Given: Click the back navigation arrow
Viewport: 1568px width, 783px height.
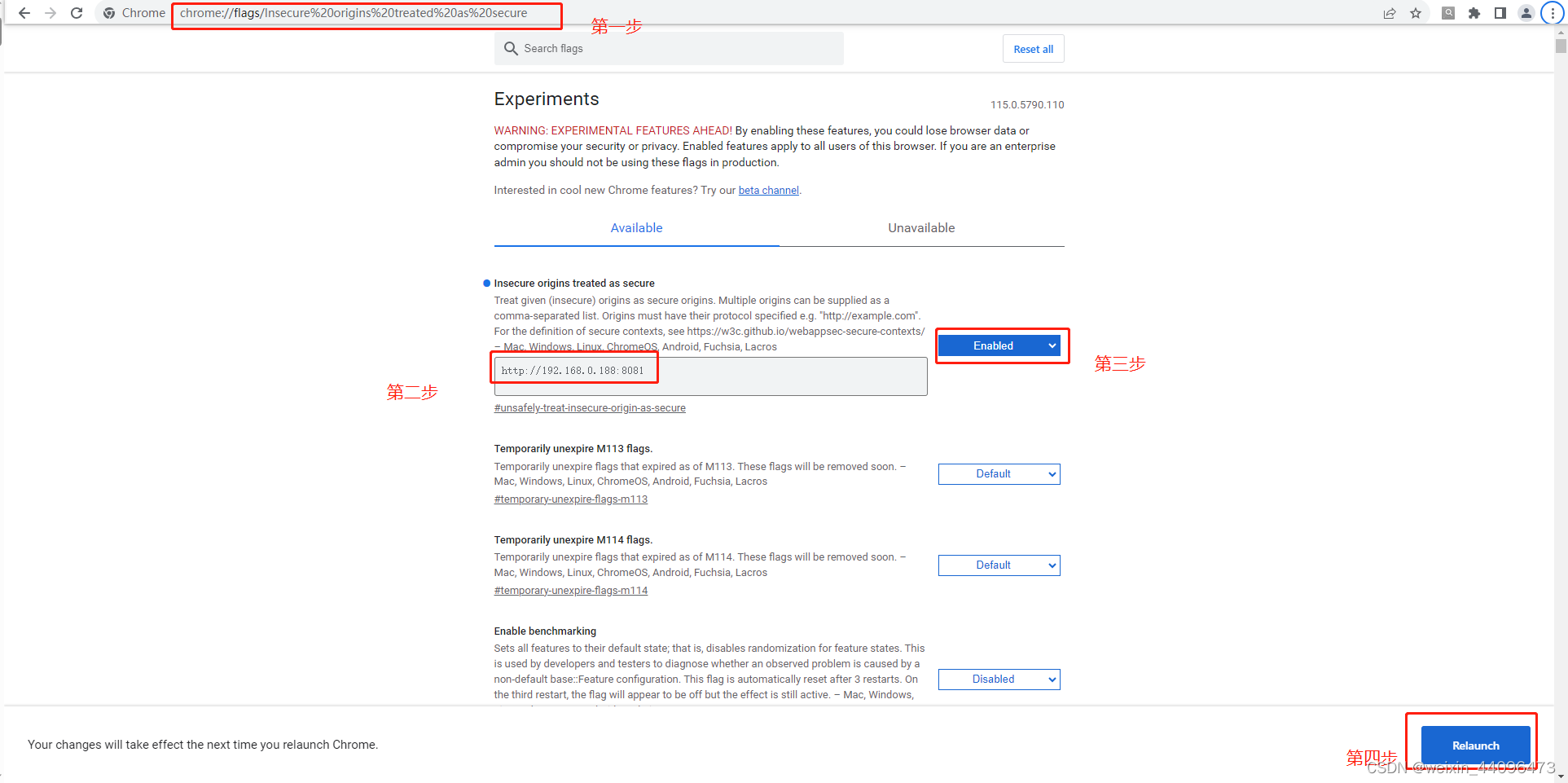Looking at the screenshot, I should (24, 13).
